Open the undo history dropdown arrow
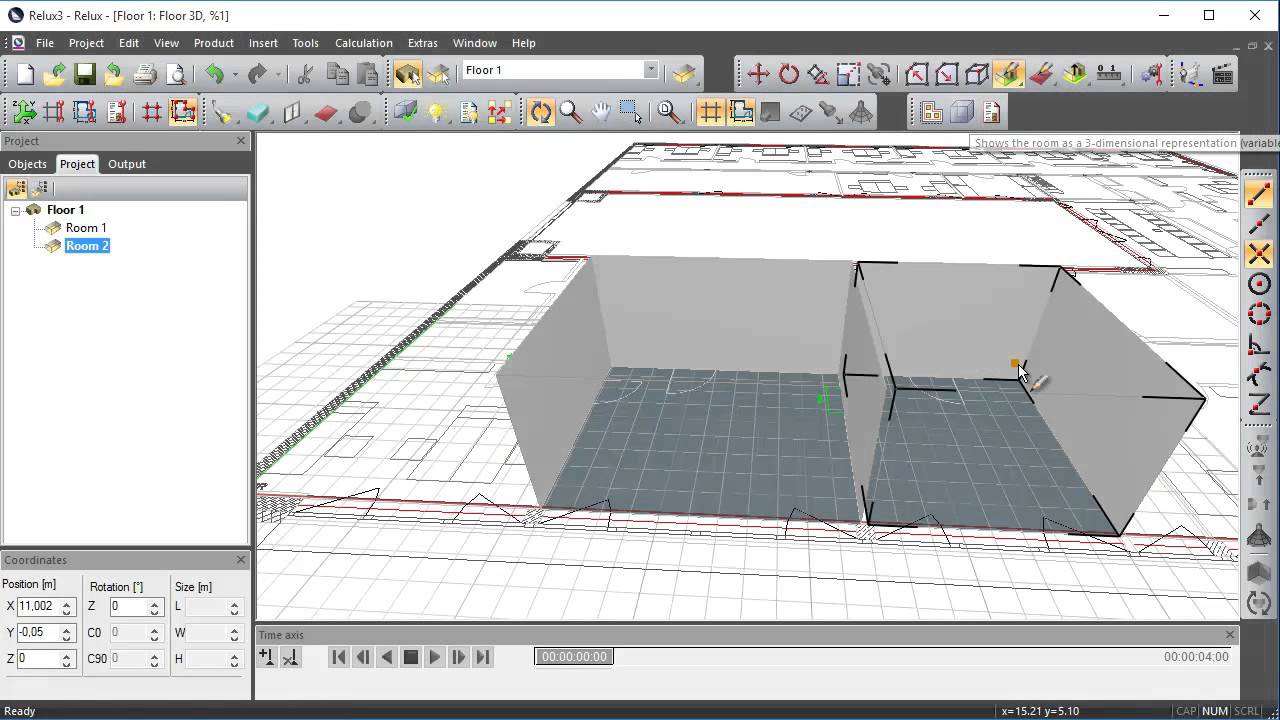Screen dimensions: 1280x720 pos(235,74)
